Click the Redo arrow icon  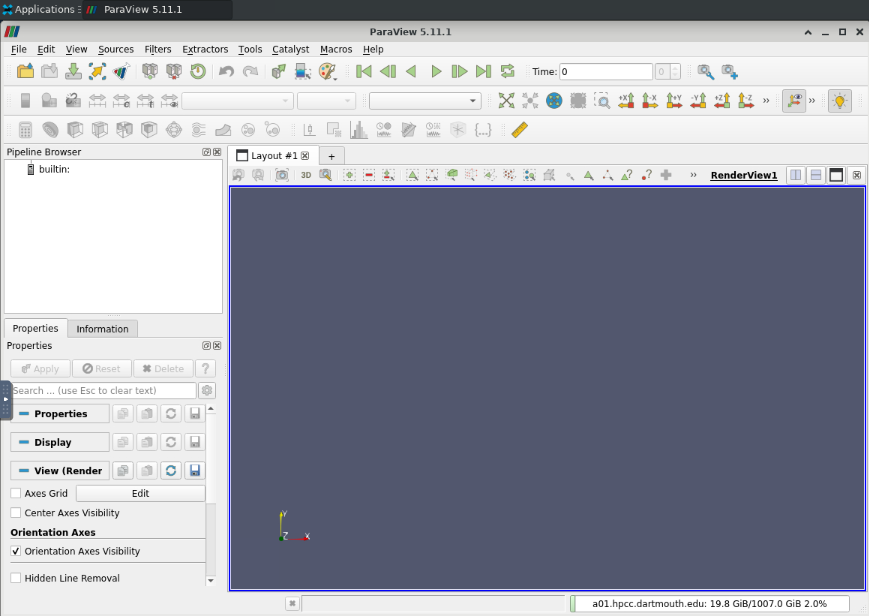point(251,72)
